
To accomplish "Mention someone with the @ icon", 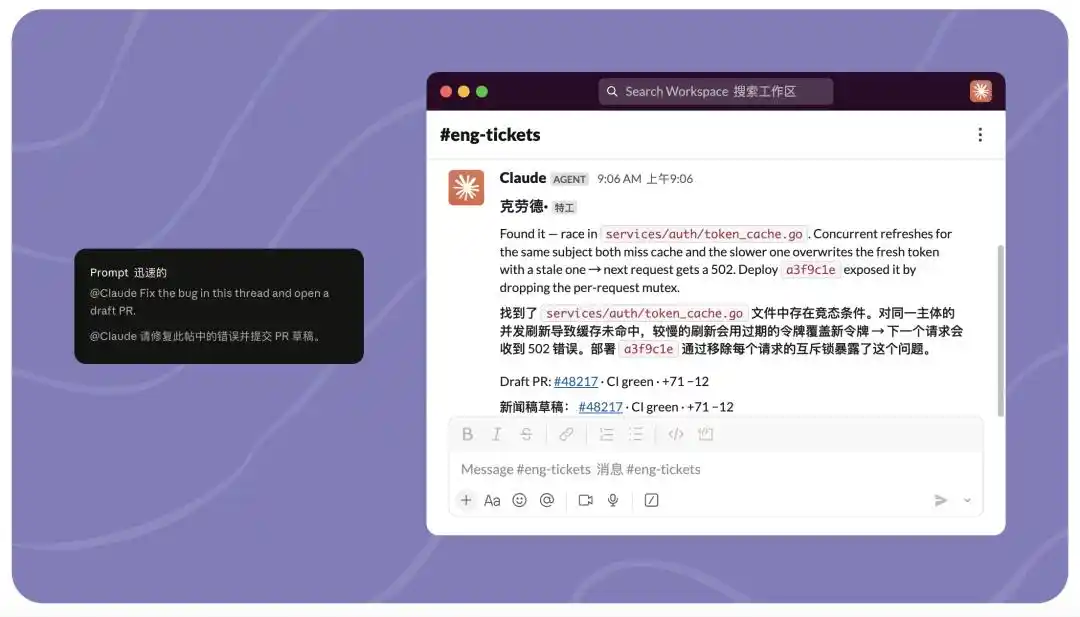I will (547, 500).
